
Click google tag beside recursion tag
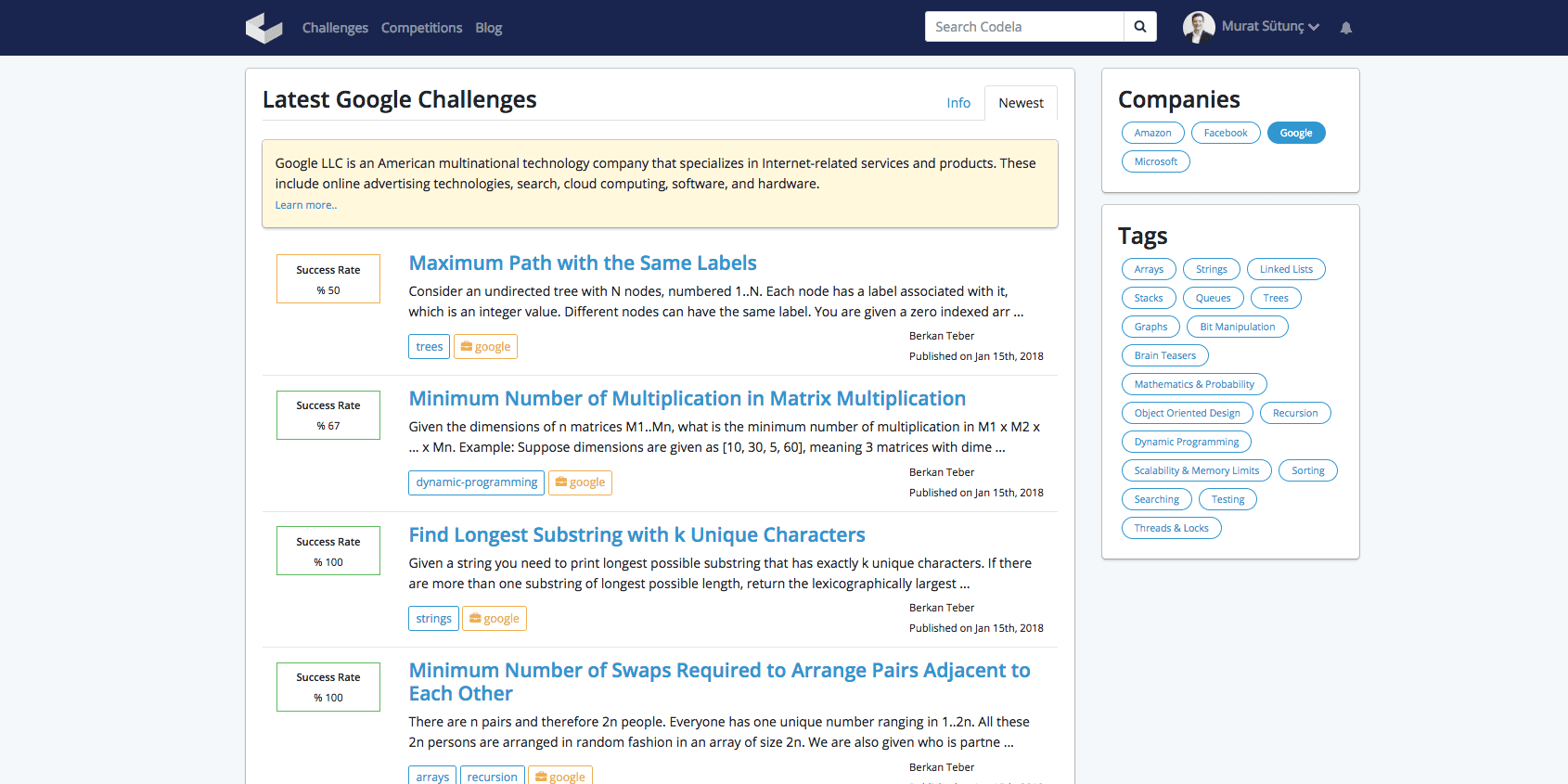click(x=559, y=777)
